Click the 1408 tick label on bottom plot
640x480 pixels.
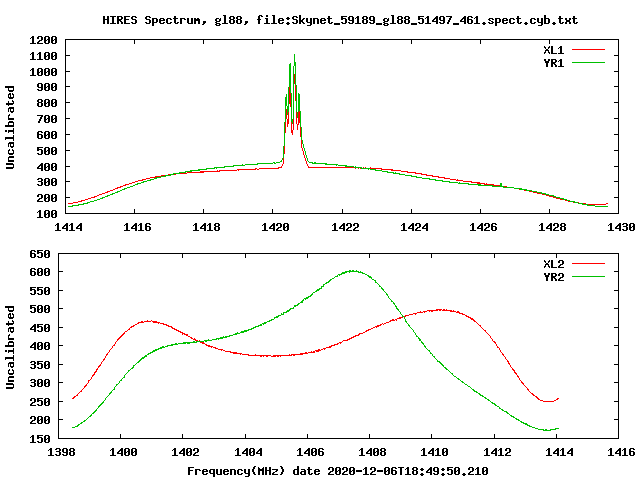click(x=372, y=452)
